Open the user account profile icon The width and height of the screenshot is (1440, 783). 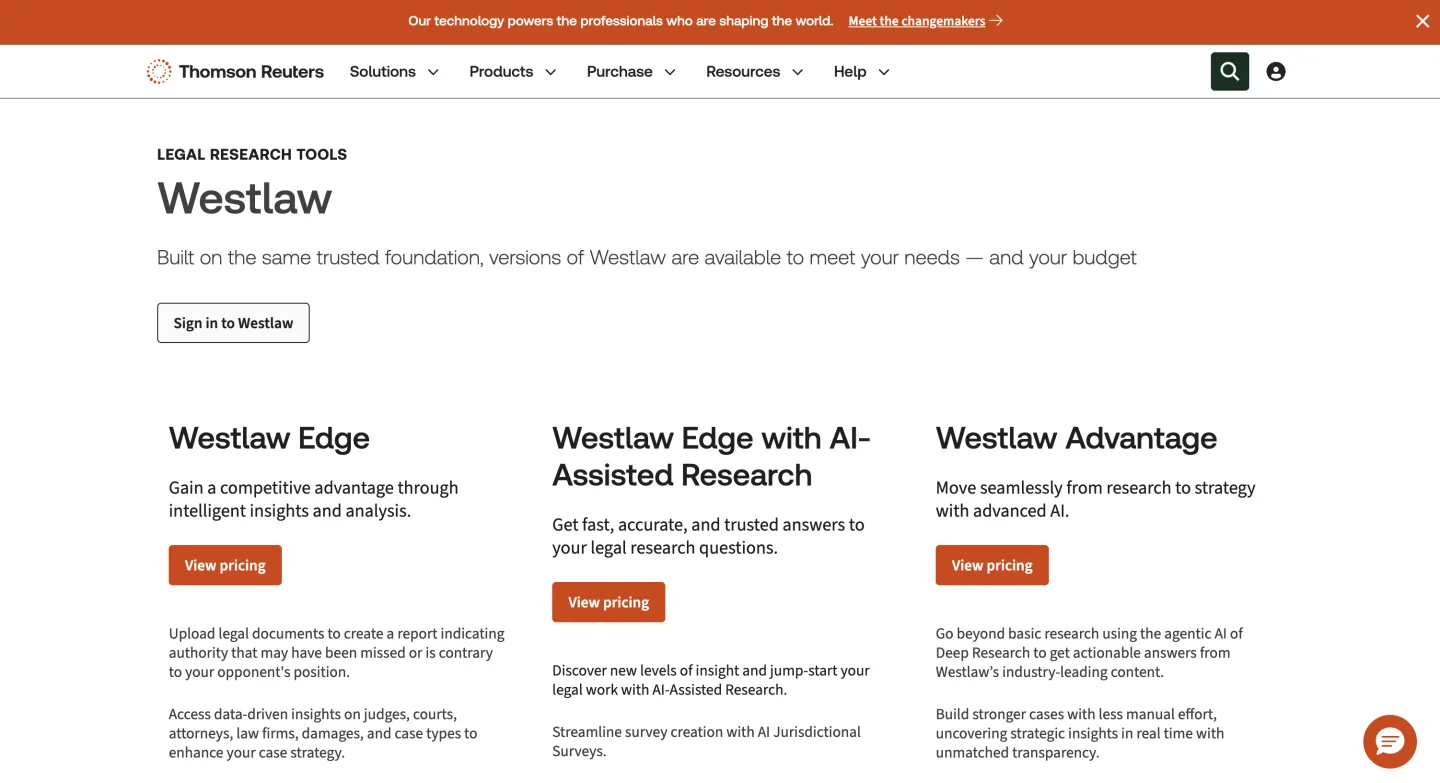pos(1276,71)
